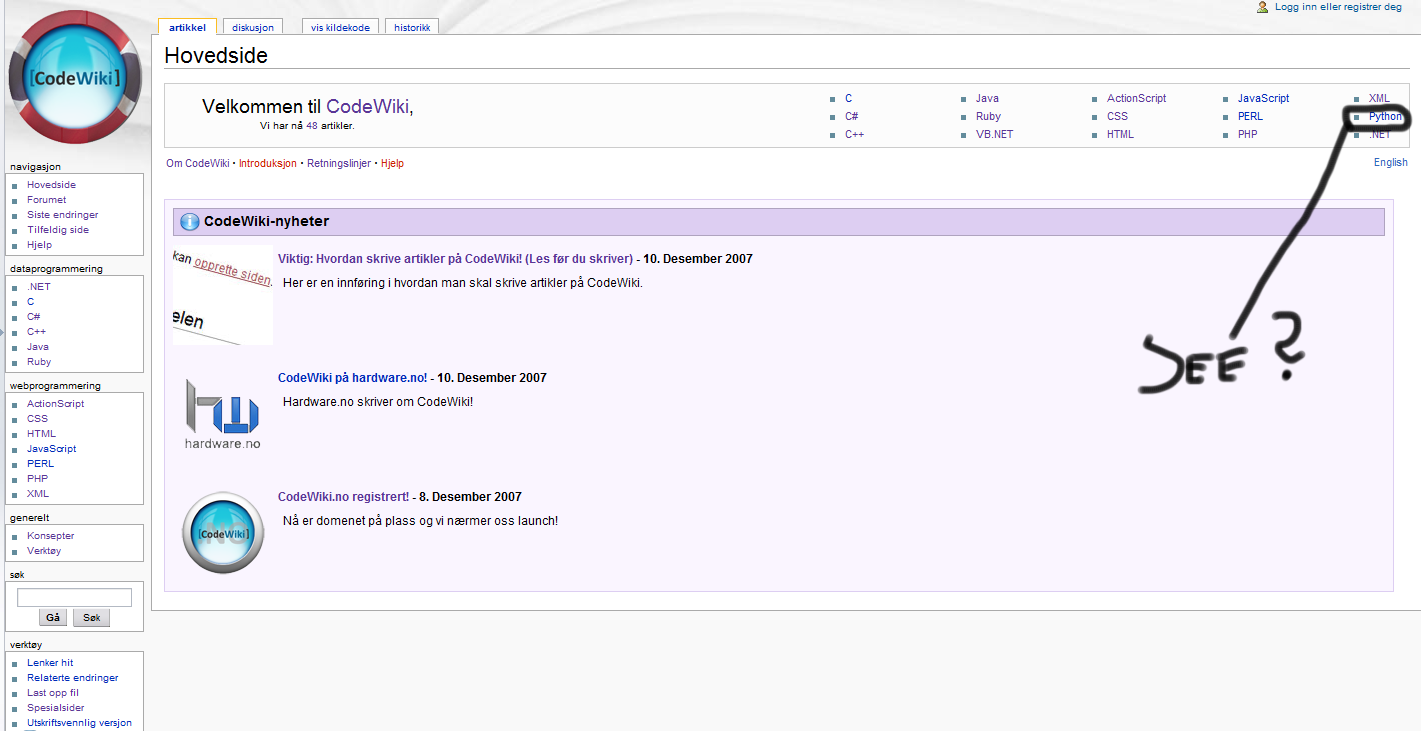The height and width of the screenshot is (731, 1421).
Task: Click Logg inn eller registrer deg link
Action: pyautogui.click(x=1338, y=7)
